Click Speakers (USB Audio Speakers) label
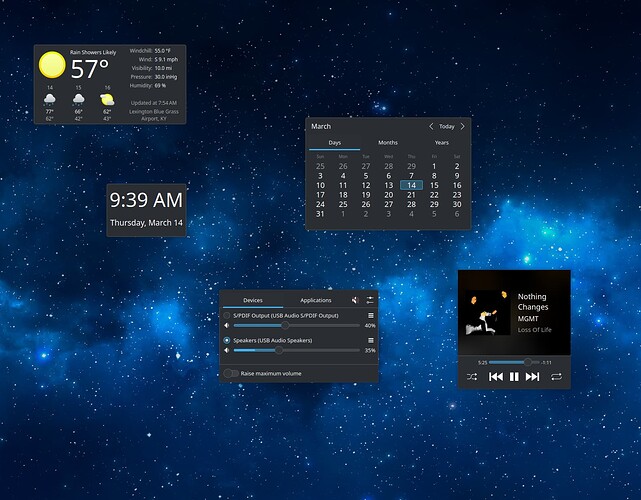 click(273, 340)
